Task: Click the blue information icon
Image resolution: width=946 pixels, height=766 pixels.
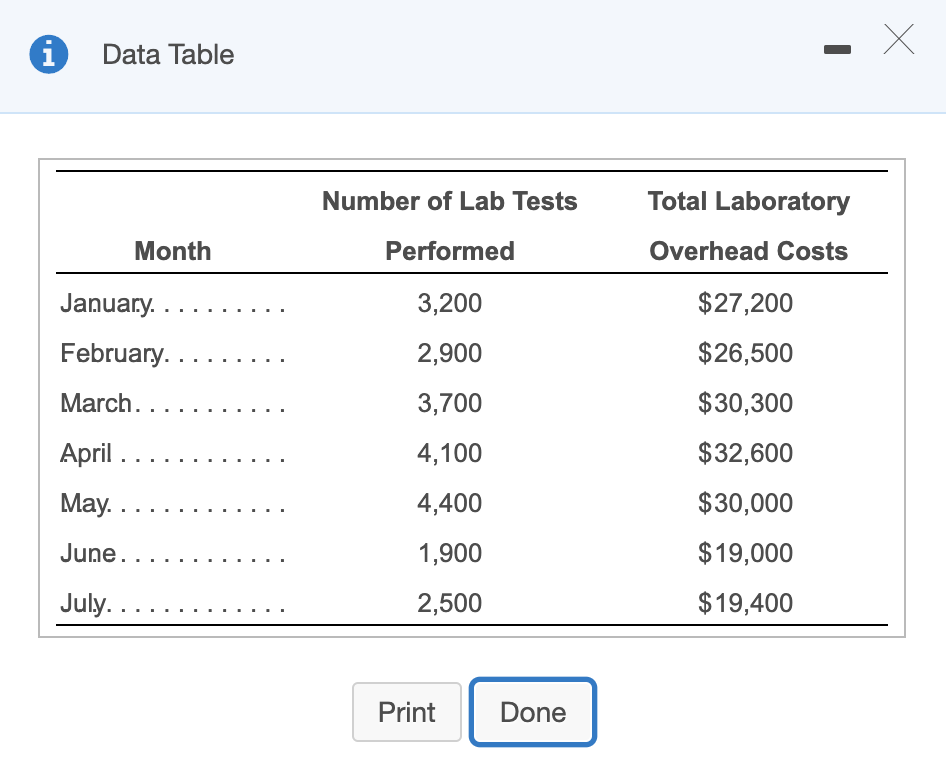Action: [x=48, y=55]
